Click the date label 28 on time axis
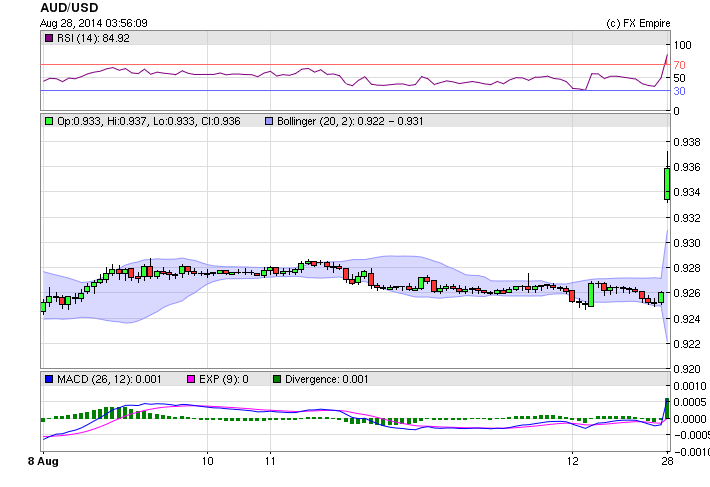Image resolution: width=710 pixels, height=487 pixels. (667, 461)
